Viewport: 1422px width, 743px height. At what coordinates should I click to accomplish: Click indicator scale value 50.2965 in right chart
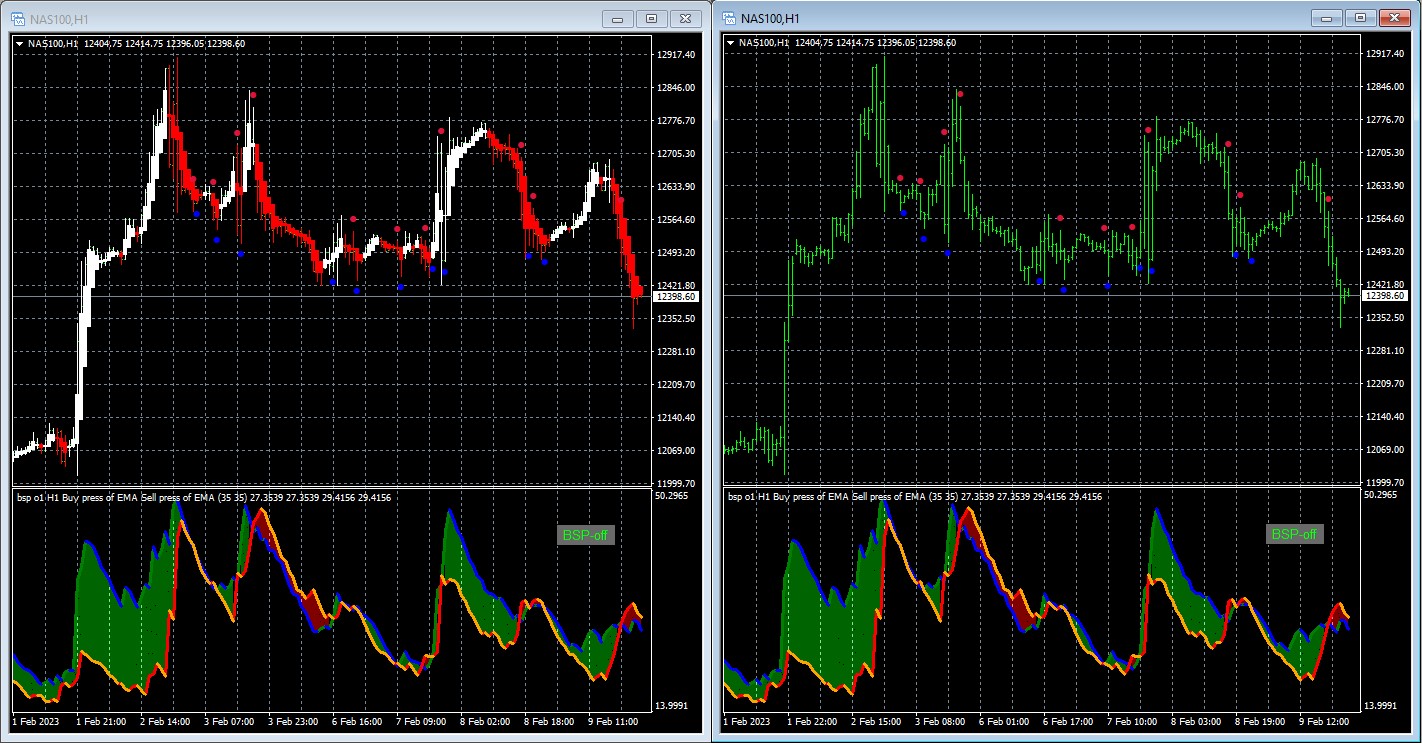tap(1382, 495)
